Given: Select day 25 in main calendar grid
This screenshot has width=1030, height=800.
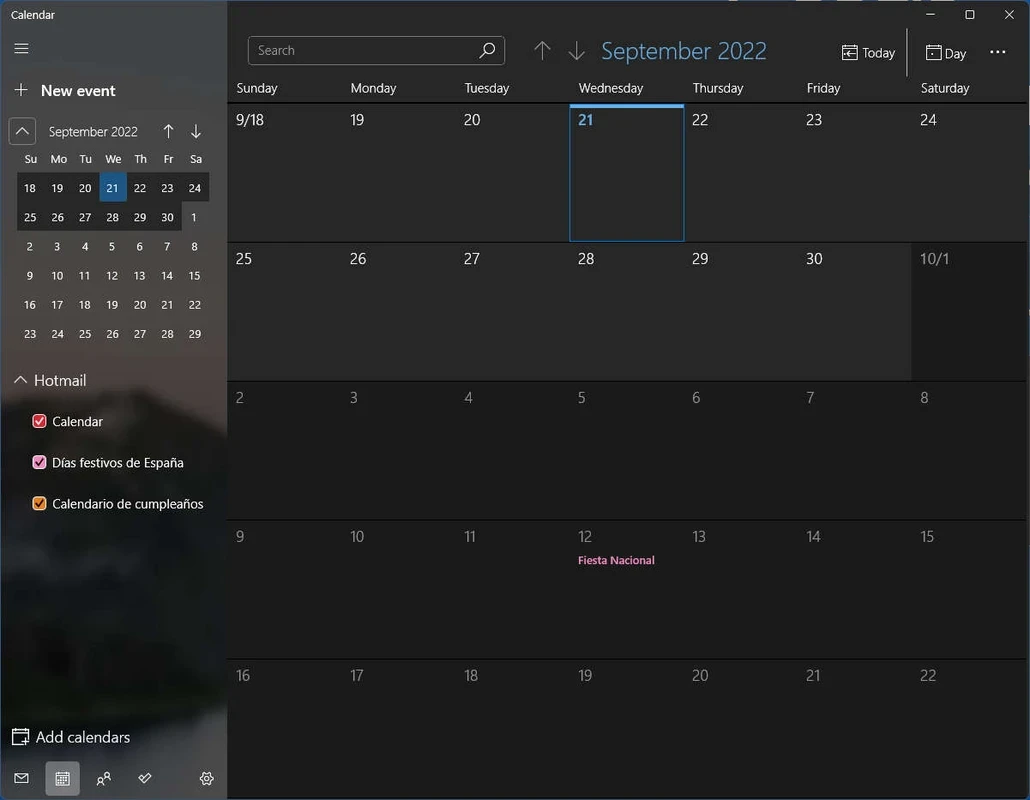Looking at the screenshot, I should (284, 312).
